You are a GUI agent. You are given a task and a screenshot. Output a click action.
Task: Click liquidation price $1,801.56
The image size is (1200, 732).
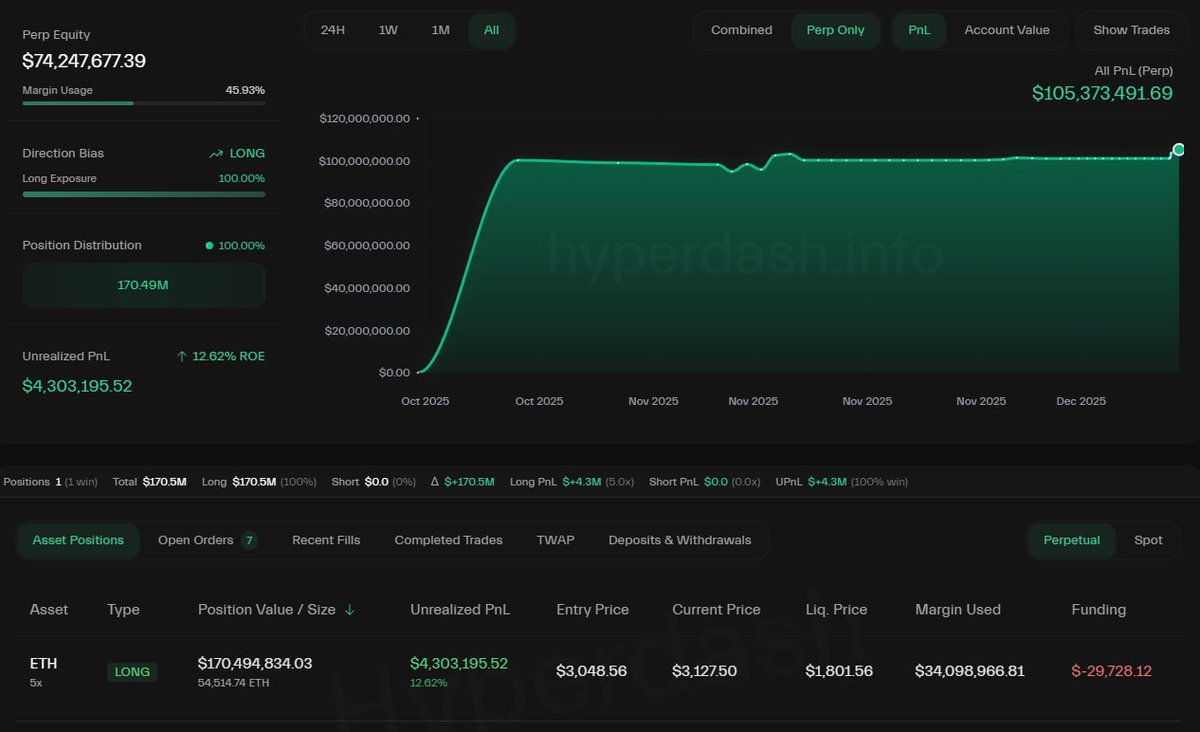click(x=839, y=671)
